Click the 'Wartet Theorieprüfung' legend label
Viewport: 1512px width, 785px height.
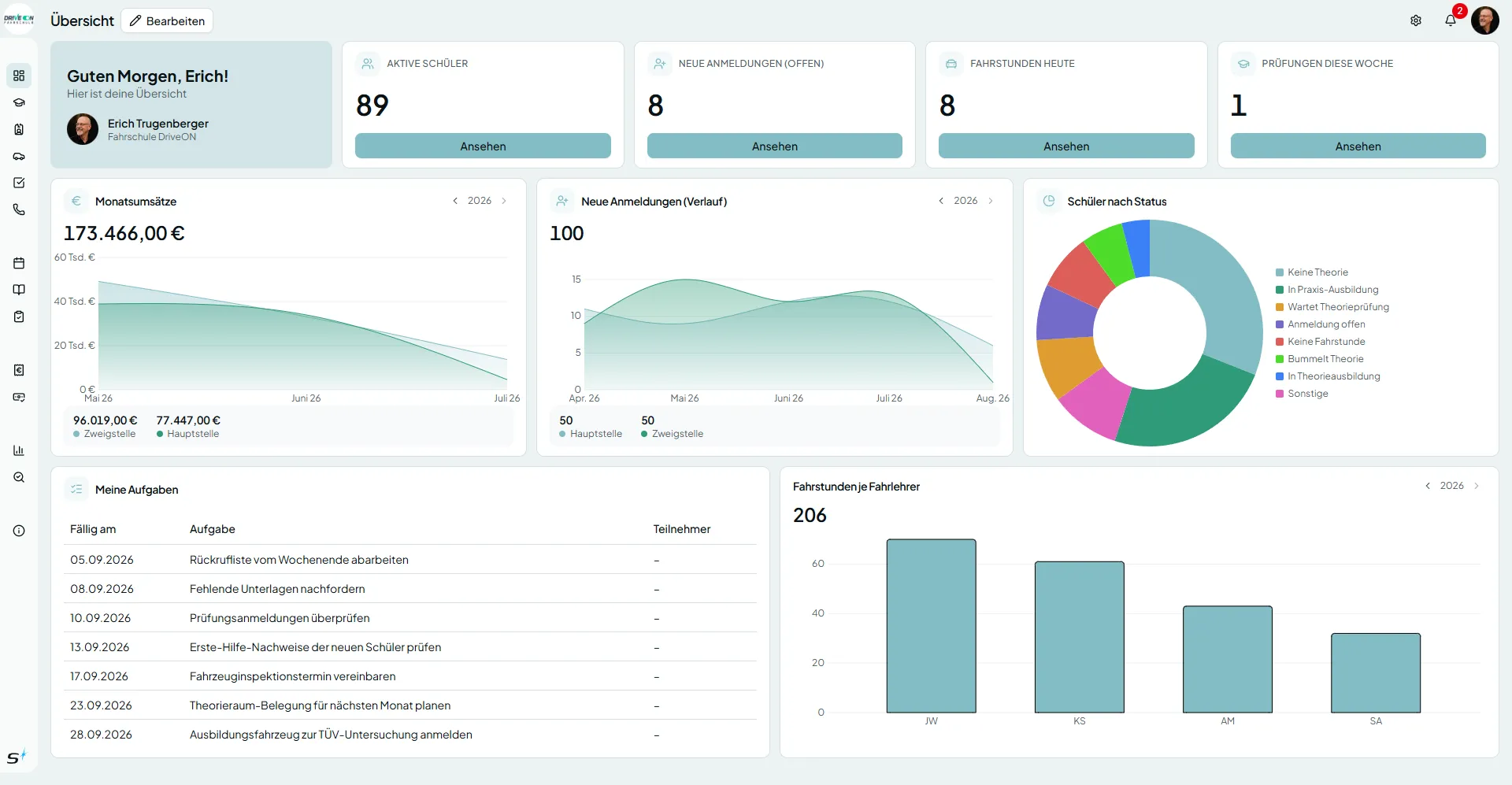[x=1338, y=307]
